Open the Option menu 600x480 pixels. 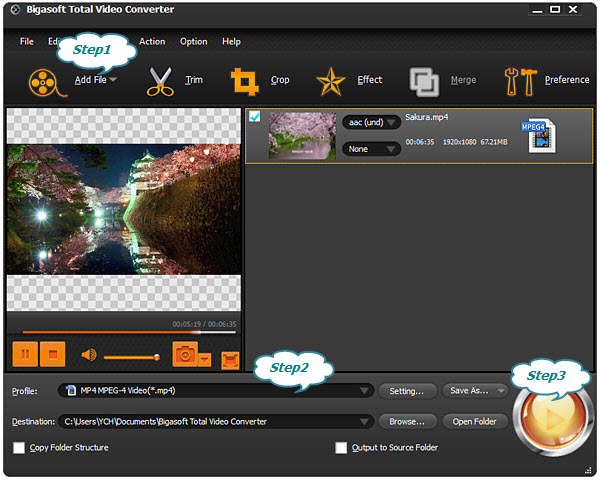tap(194, 41)
